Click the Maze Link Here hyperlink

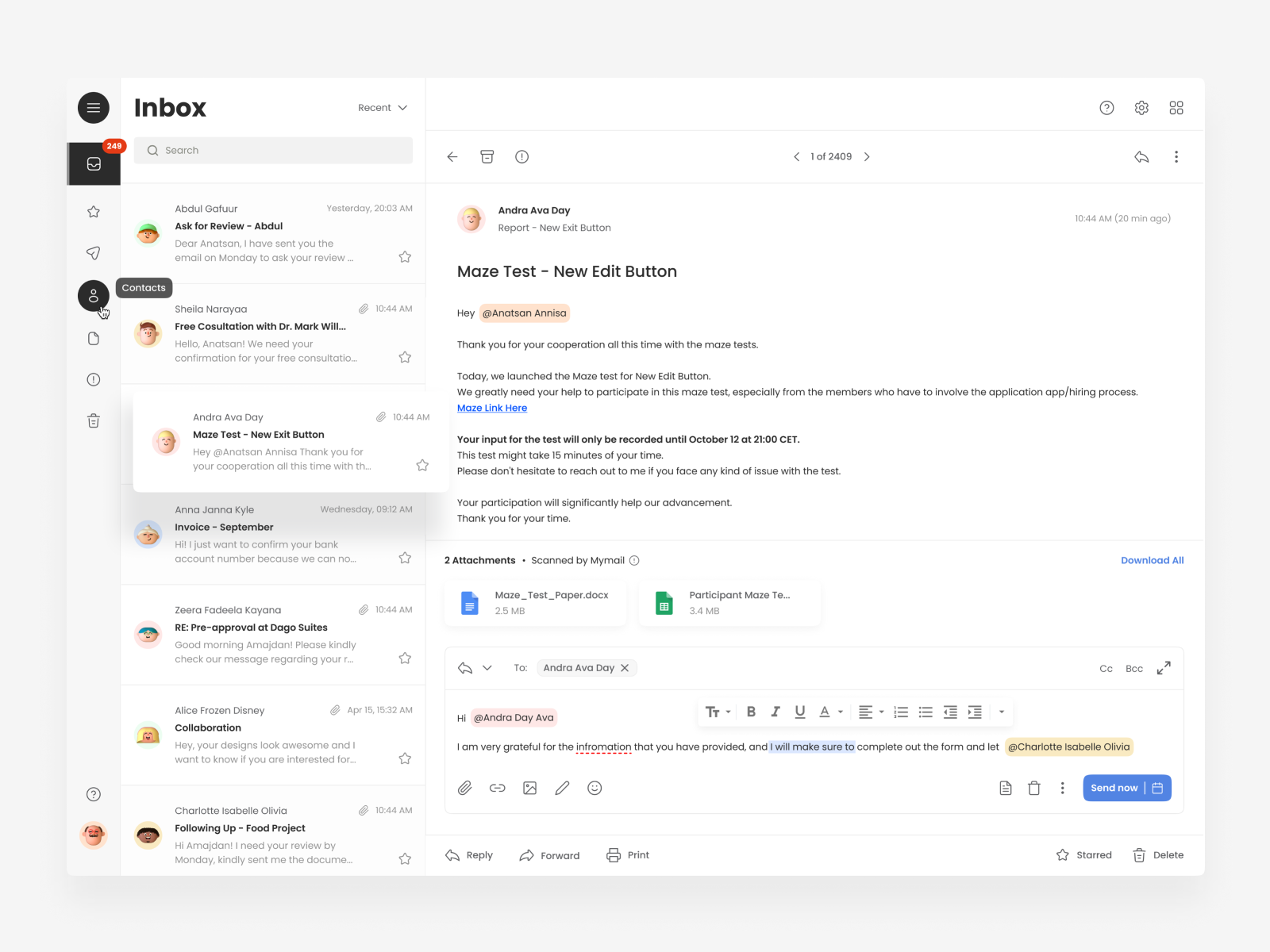491,408
